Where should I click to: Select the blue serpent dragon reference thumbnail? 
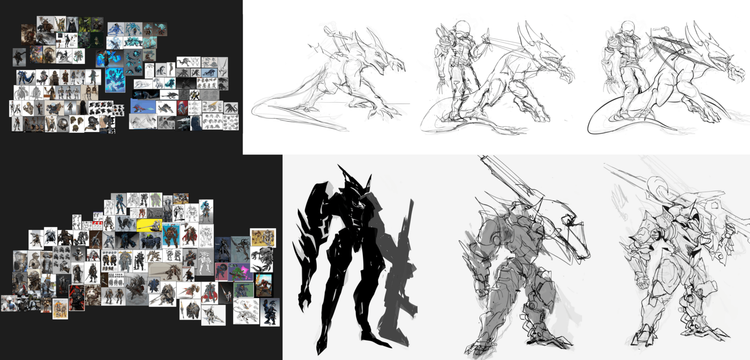(26, 77)
